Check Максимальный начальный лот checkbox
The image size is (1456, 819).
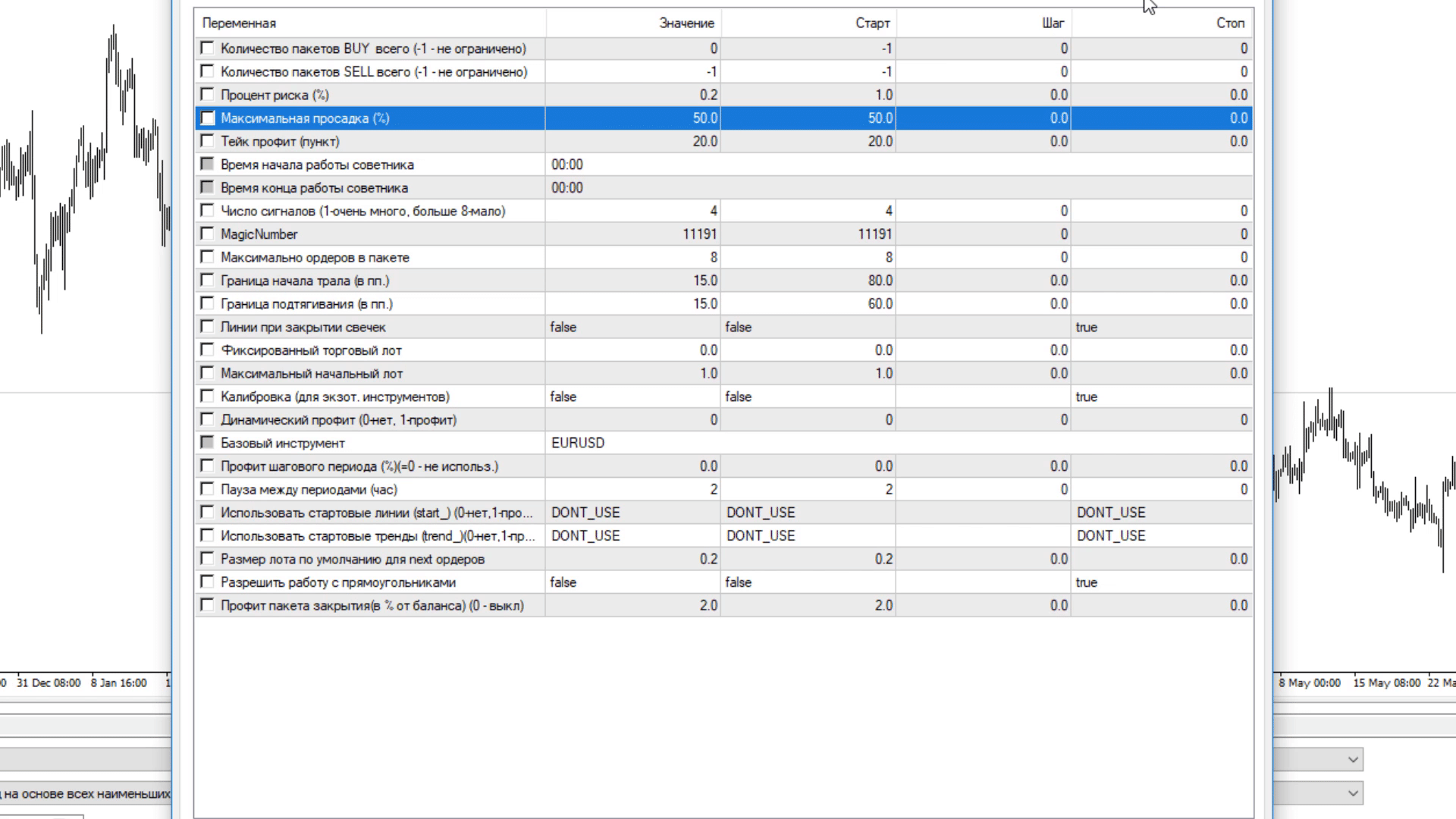(207, 373)
